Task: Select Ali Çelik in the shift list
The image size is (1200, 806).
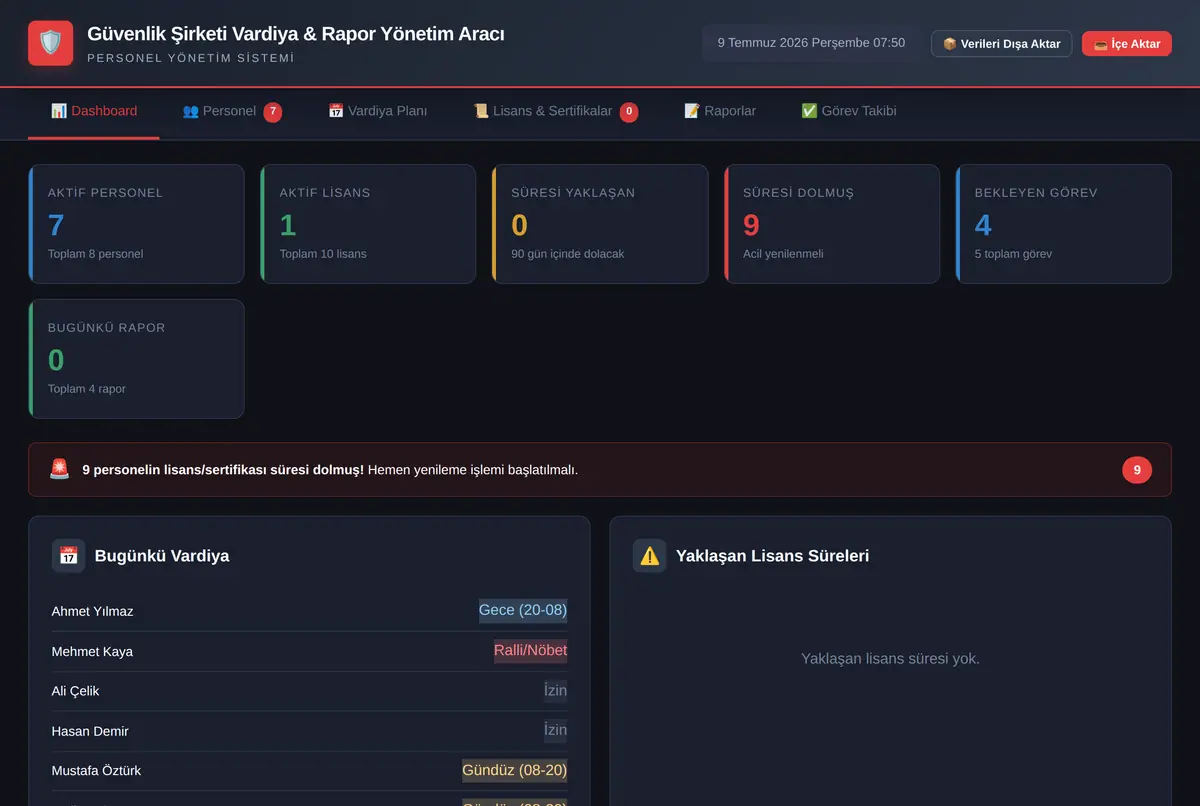Action: point(76,691)
